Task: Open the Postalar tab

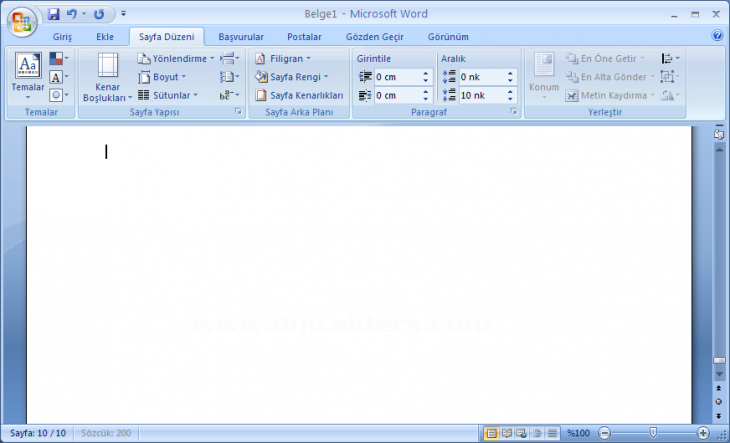Action: (x=304, y=37)
